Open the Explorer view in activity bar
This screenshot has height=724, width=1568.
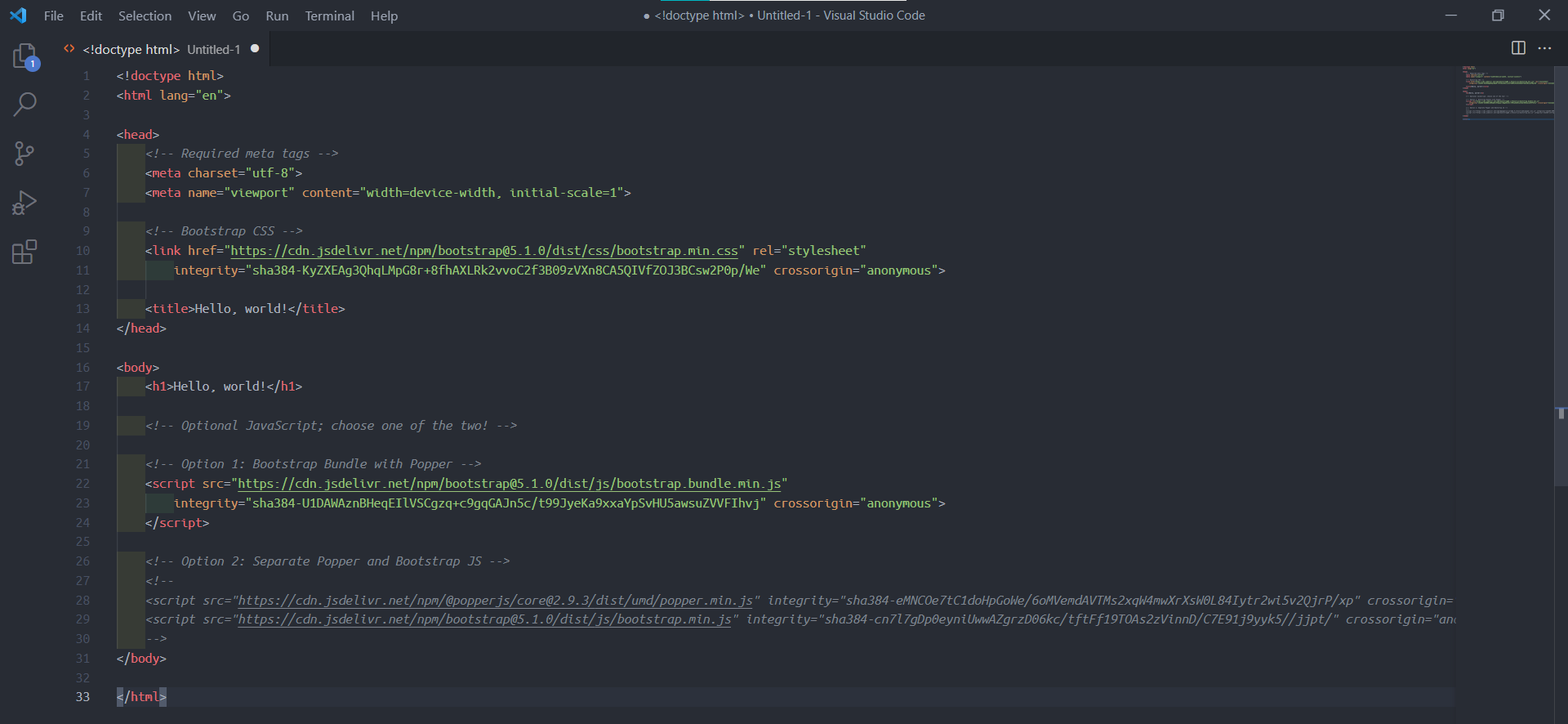24,56
